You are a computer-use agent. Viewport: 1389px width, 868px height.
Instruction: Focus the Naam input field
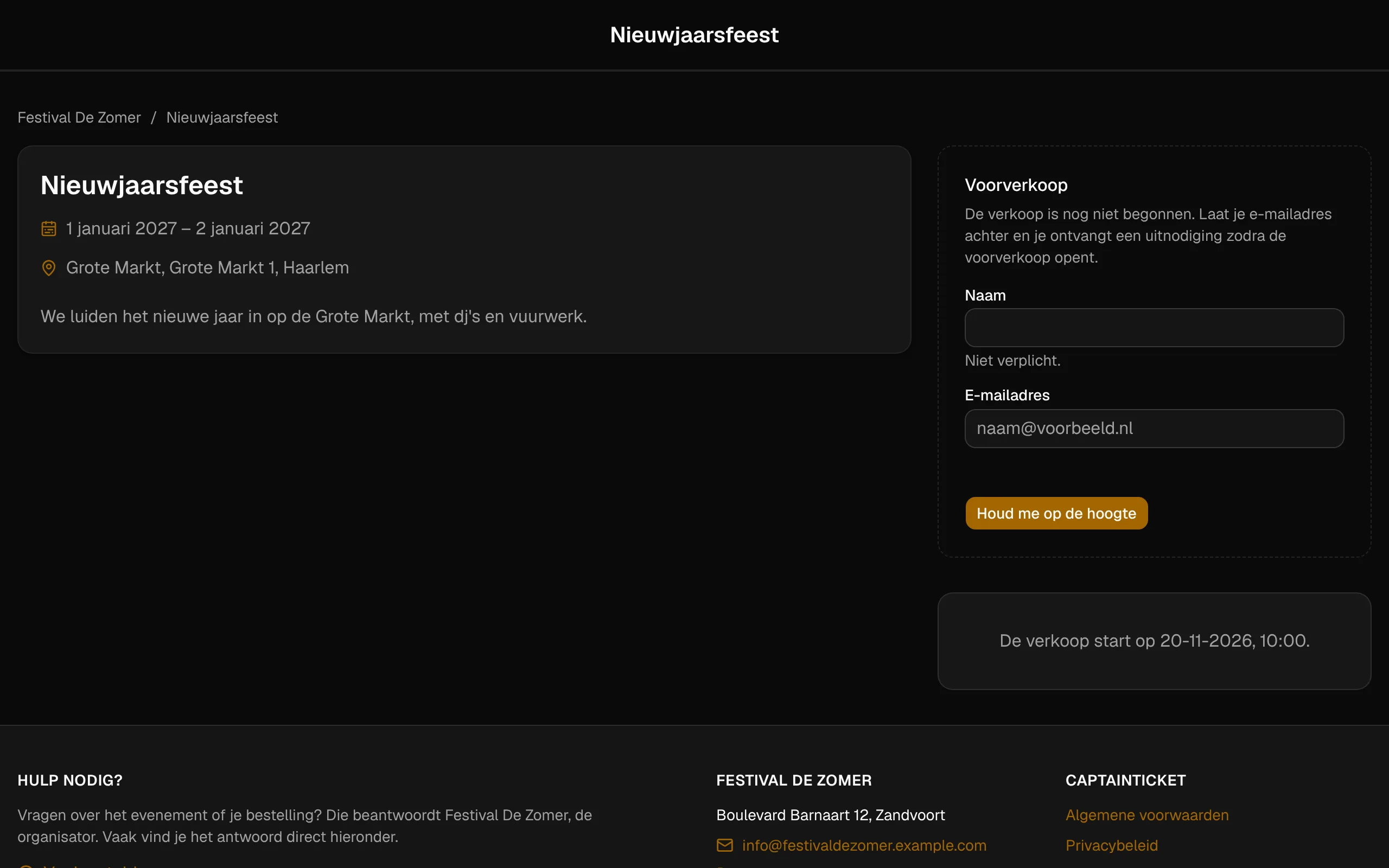pyautogui.click(x=1154, y=328)
